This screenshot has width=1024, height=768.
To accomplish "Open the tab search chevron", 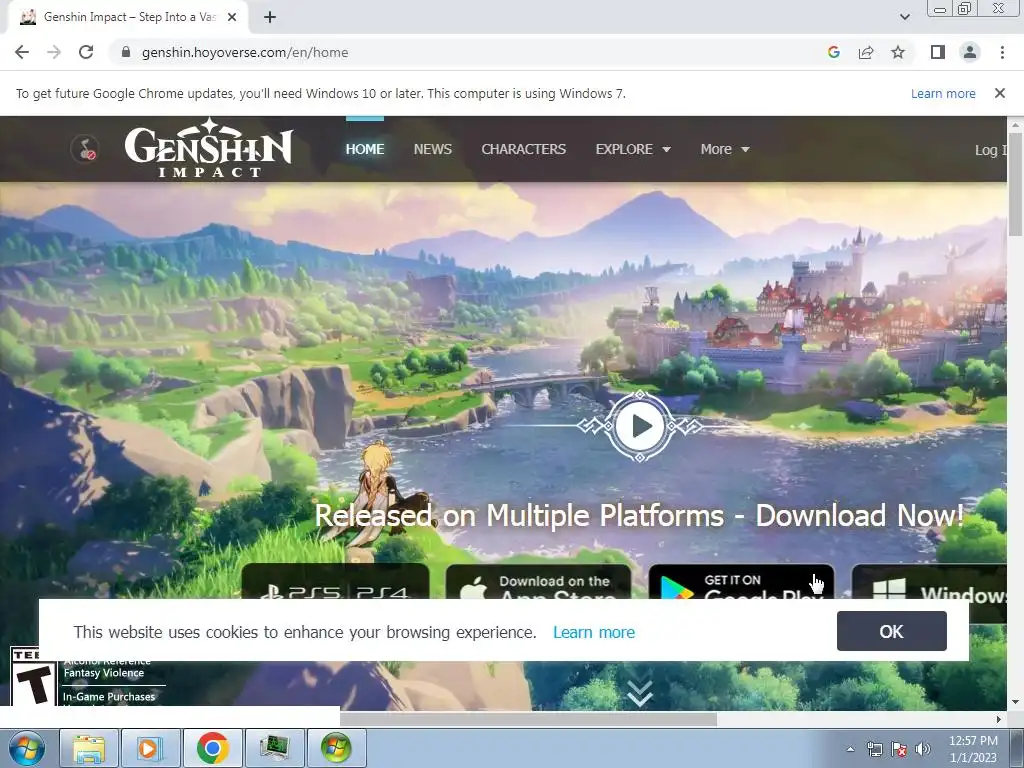I will [904, 17].
